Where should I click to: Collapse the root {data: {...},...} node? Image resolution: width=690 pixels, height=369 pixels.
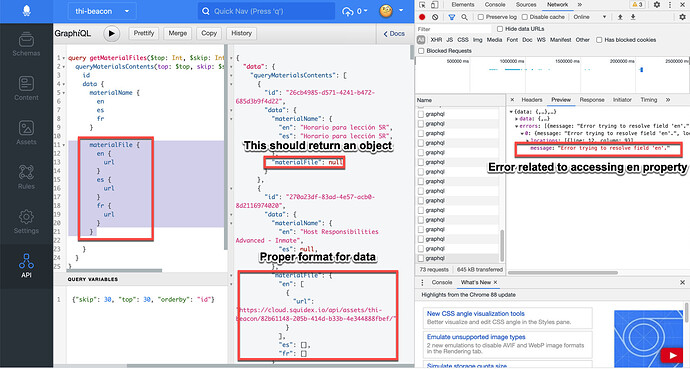[511, 112]
